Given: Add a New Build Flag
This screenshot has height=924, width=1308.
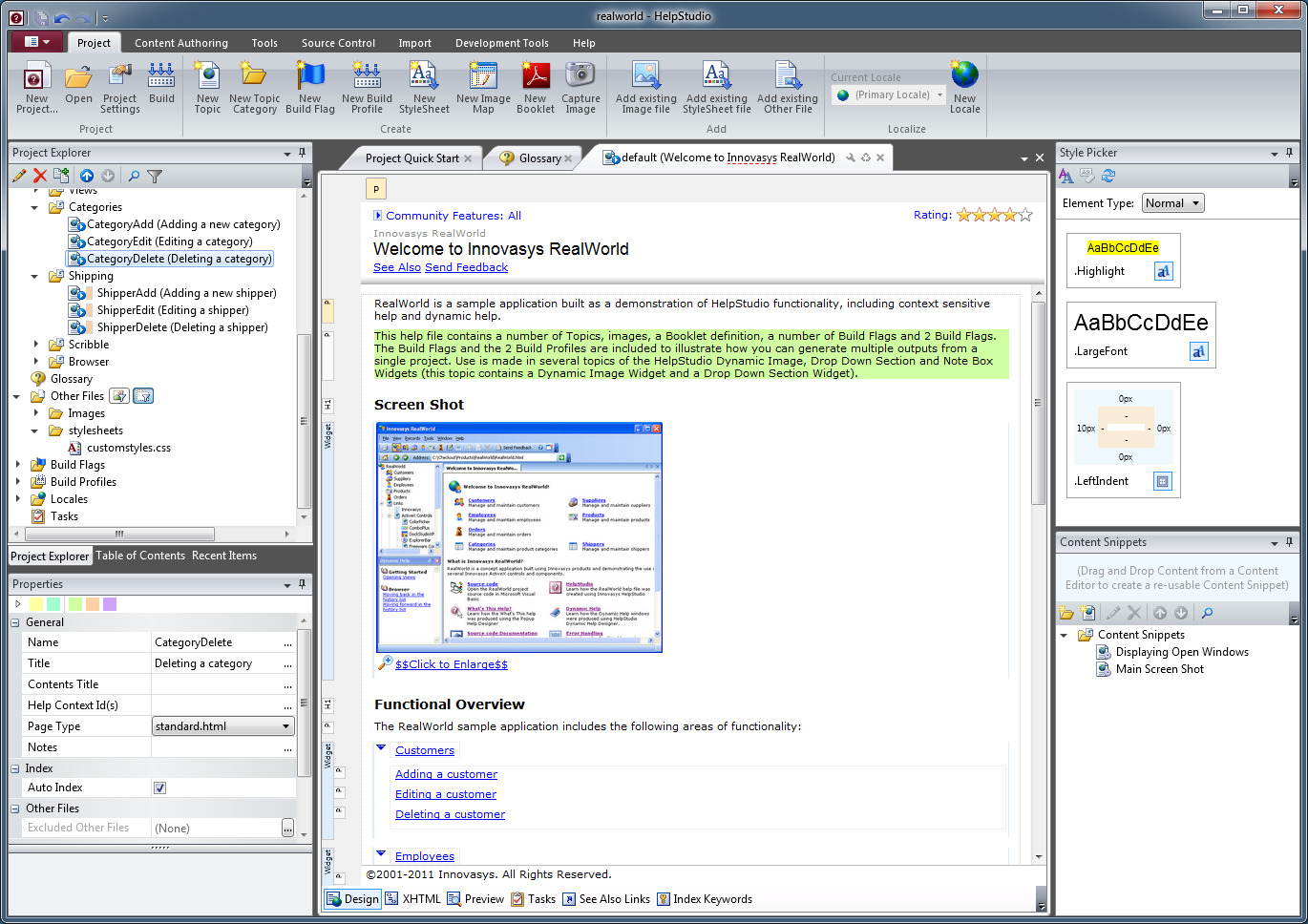Looking at the screenshot, I should tap(310, 88).
